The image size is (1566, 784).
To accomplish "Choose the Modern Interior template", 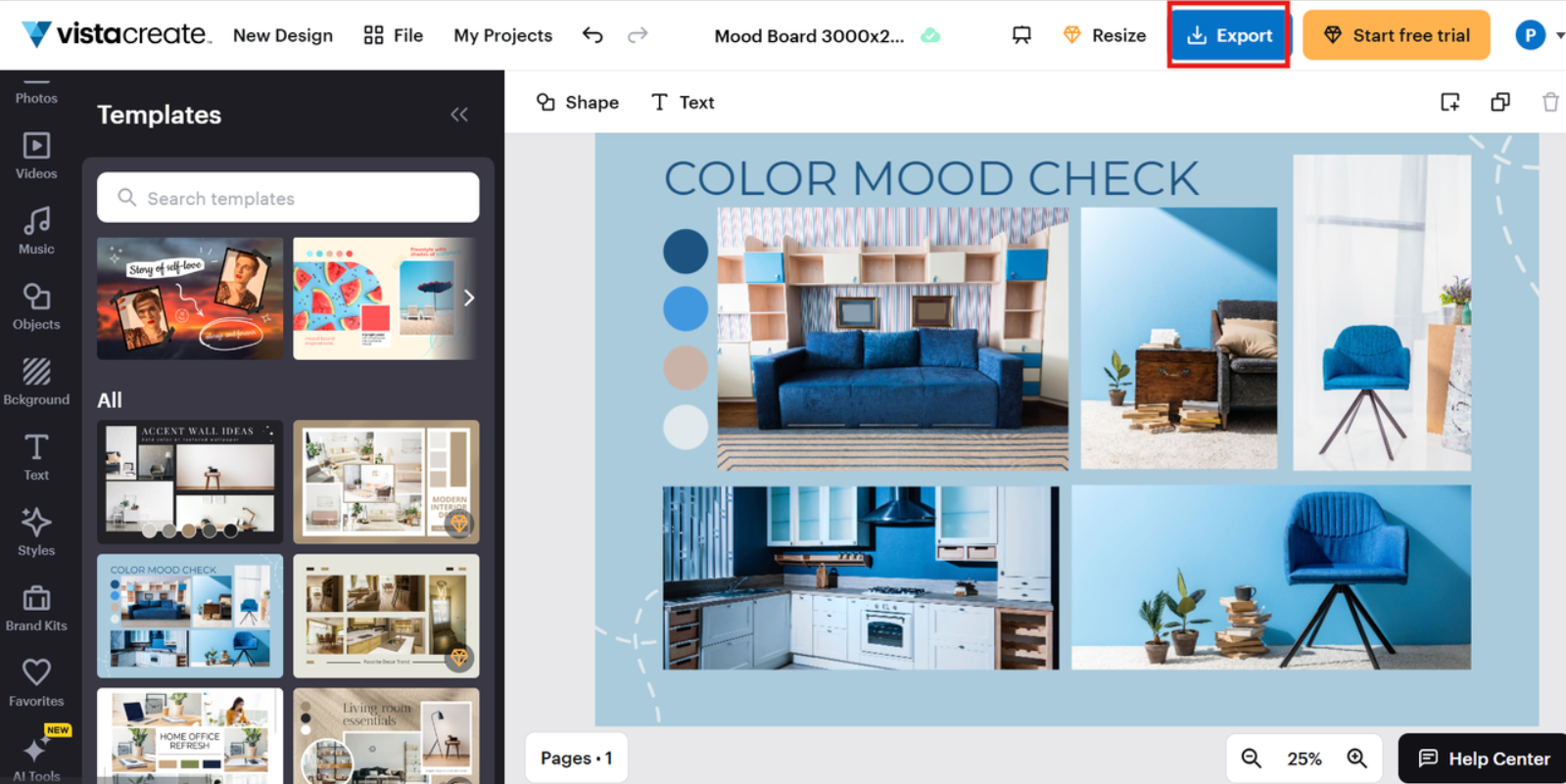I will point(386,482).
